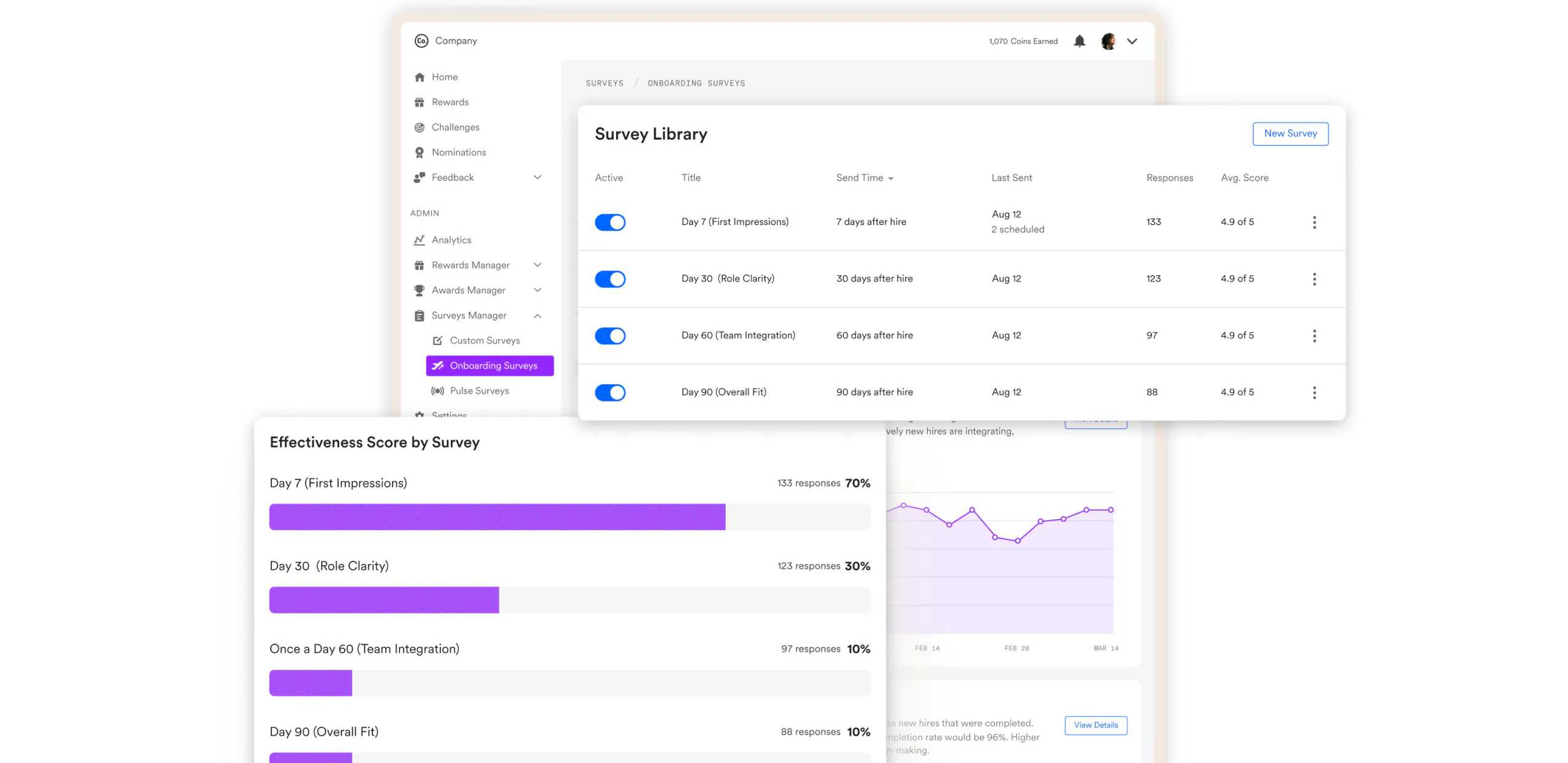Disable the Day 7 First Impressions toggle
1568x763 pixels.
609,222
